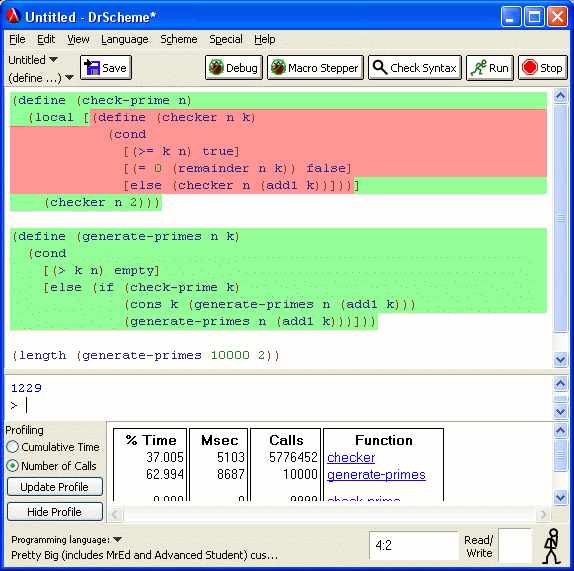Open the Special menu
The width and height of the screenshot is (574, 571).
(x=226, y=39)
